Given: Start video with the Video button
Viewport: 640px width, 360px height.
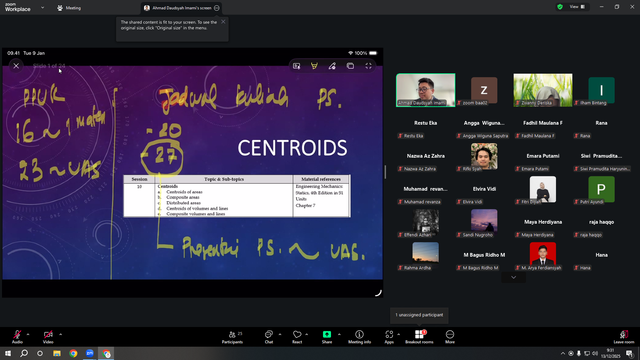Looking at the screenshot, I should pyautogui.click(x=48, y=336).
